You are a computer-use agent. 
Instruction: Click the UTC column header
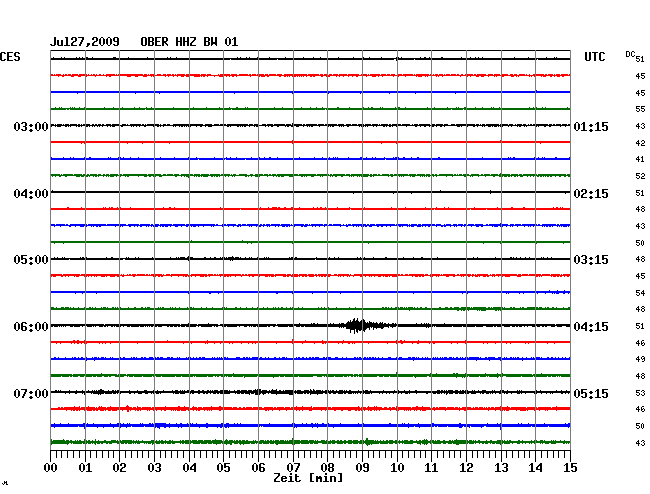point(594,57)
